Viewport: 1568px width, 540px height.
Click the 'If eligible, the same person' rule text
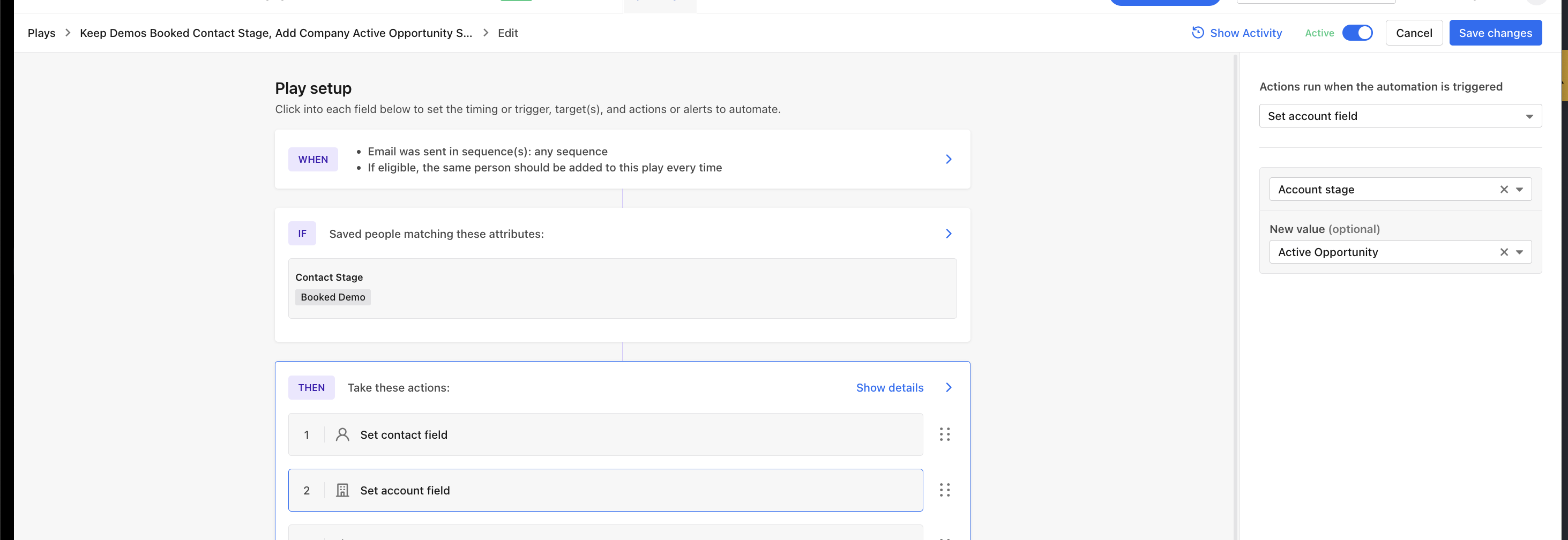pyautogui.click(x=545, y=168)
